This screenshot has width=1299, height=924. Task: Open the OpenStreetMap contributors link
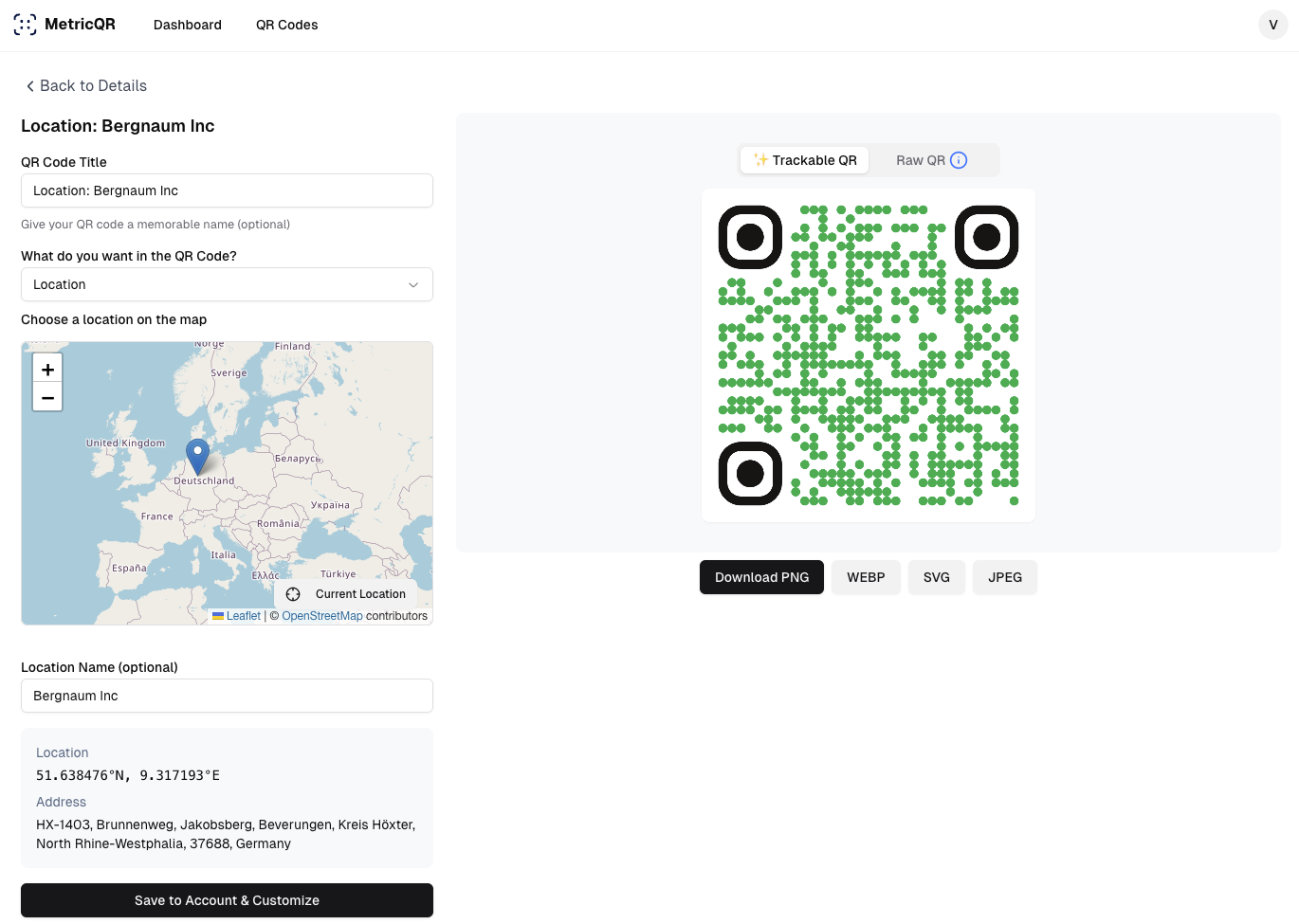pos(322,616)
